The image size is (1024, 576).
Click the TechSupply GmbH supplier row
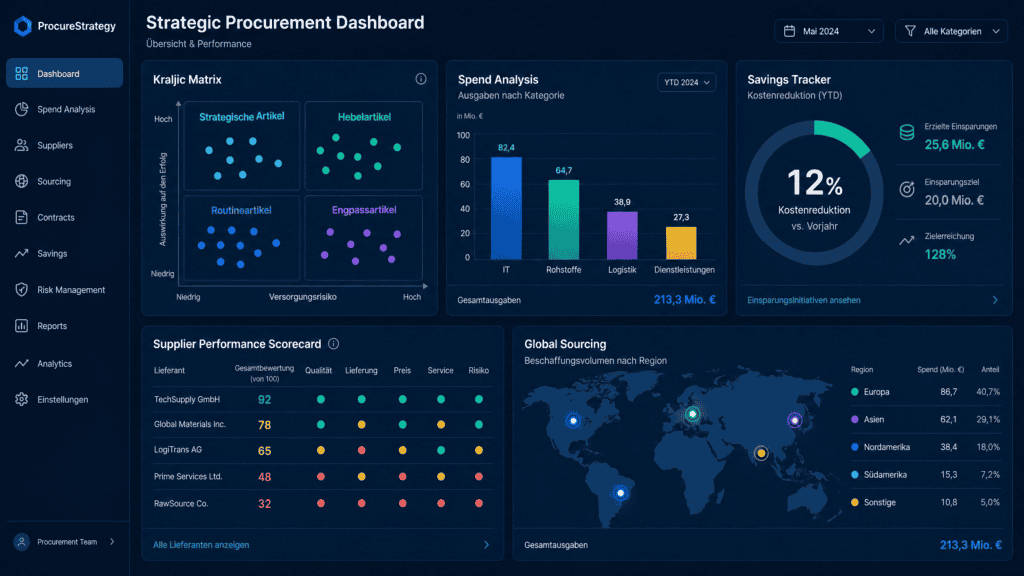[x=323, y=399]
